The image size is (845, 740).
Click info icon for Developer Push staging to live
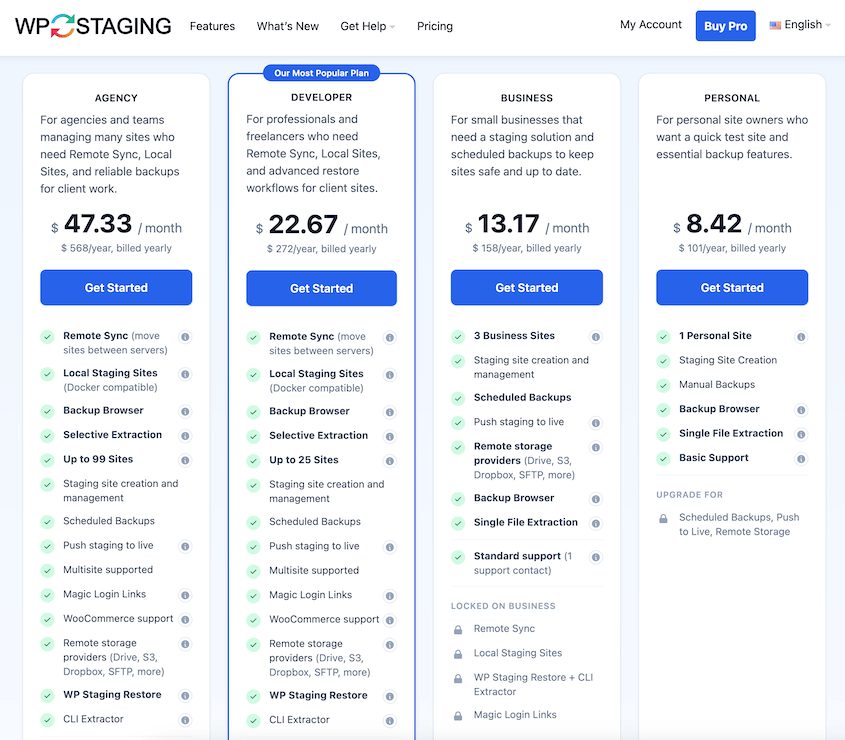(x=390, y=548)
